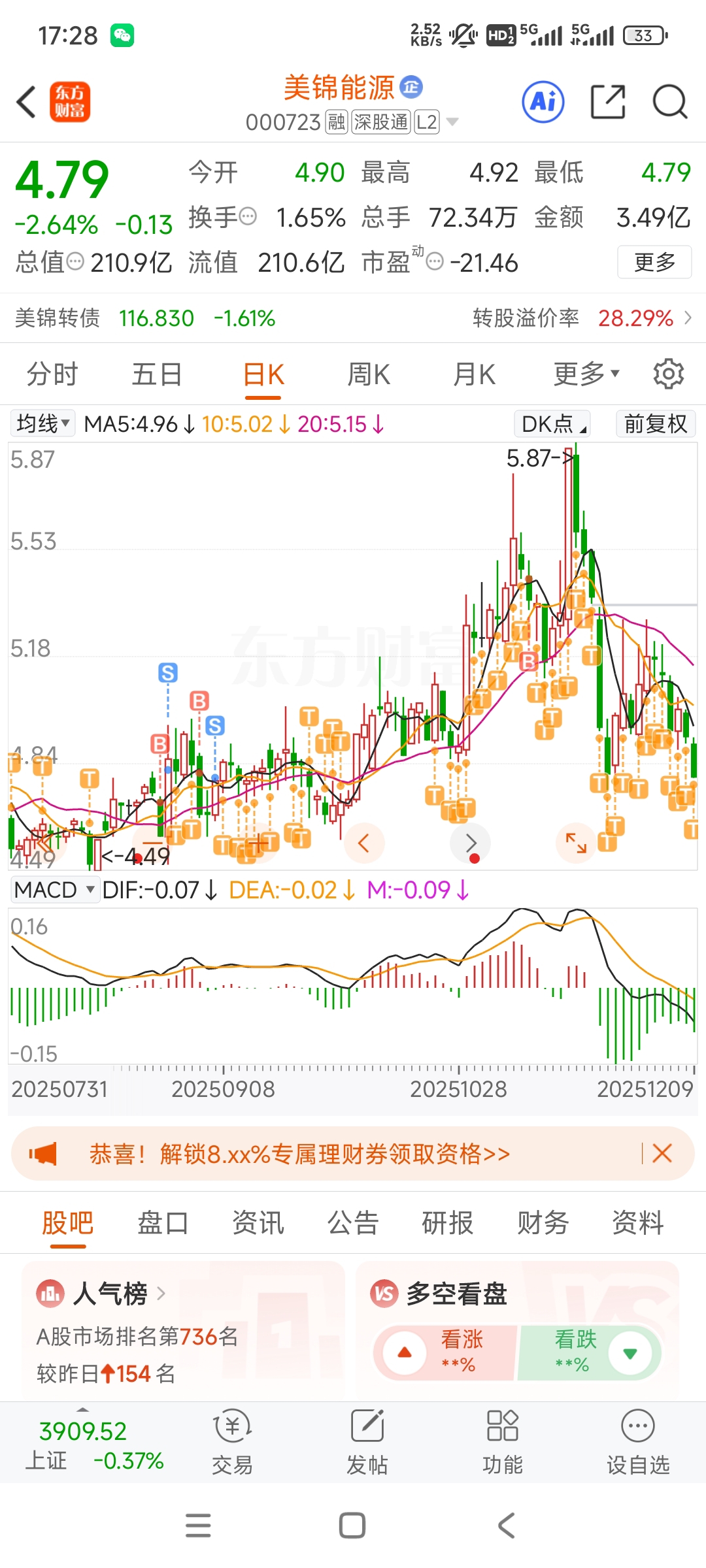
Task: Open the 资料 tab
Action: pyautogui.click(x=638, y=1223)
